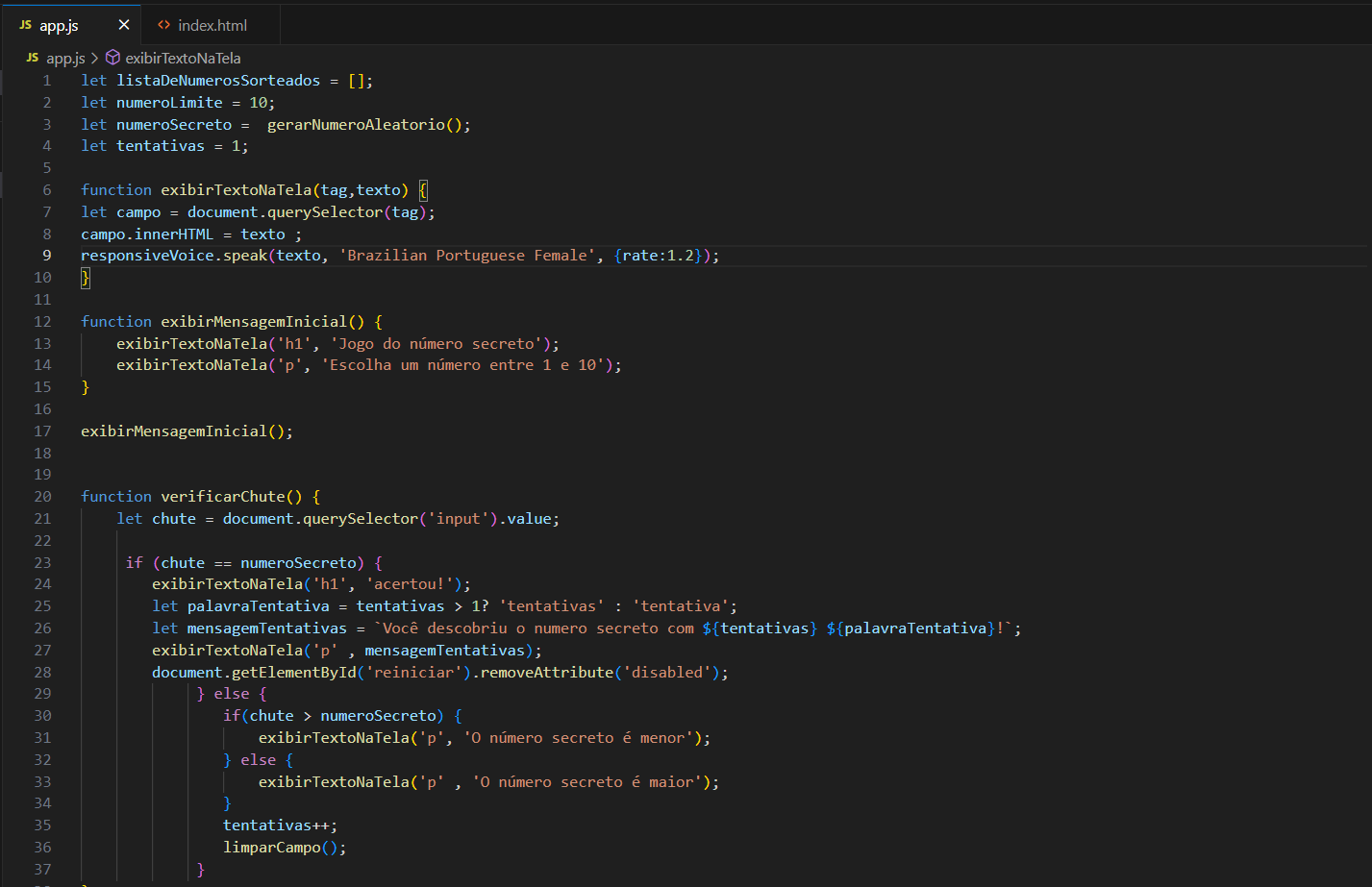Click mensagemTentativas argument on line 27

coord(445,651)
